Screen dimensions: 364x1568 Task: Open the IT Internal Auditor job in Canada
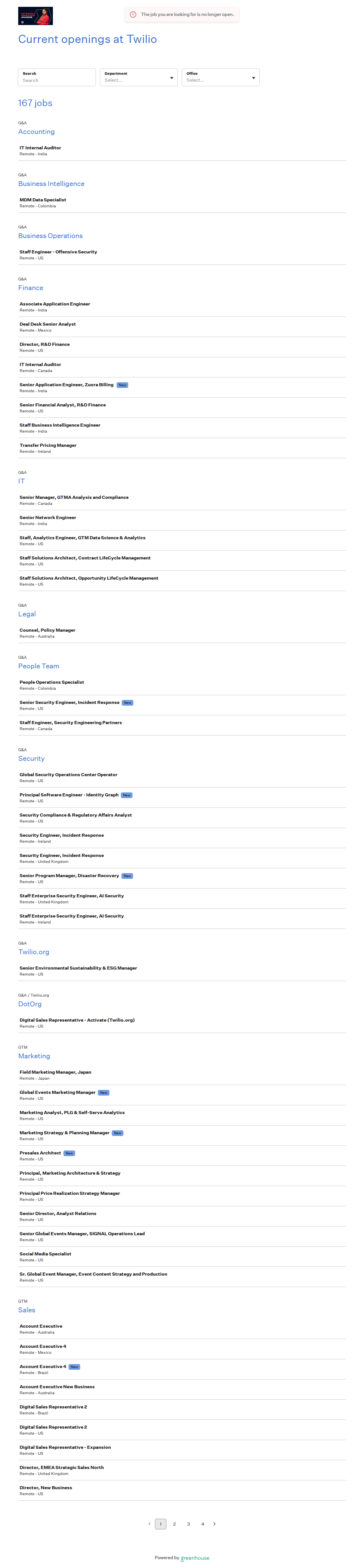[182, 367]
